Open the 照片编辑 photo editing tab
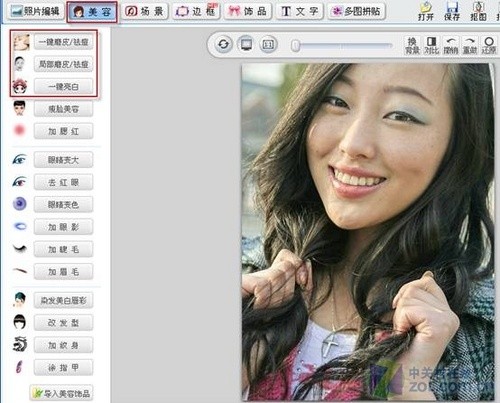Screen dimensions: 500x403 pyautogui.click(x=35, y=12)
